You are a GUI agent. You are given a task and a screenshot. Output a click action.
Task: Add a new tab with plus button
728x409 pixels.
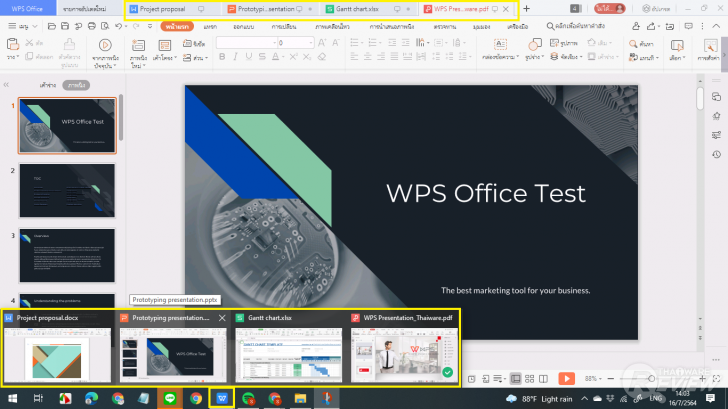[x=526, y=9]
